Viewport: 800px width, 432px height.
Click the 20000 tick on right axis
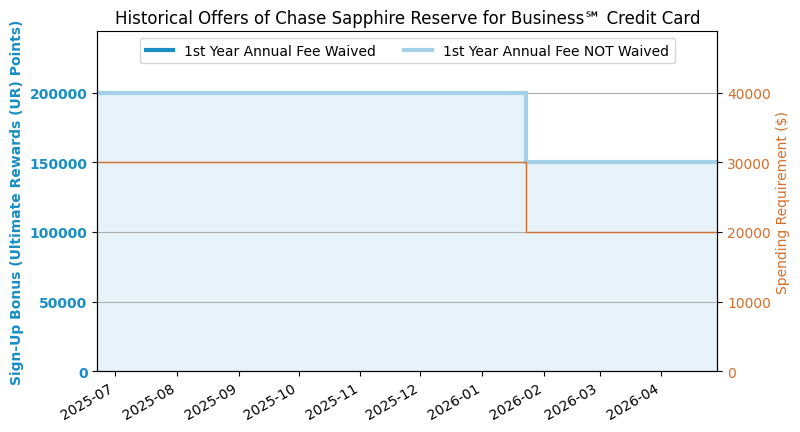(x=746, y=233)
